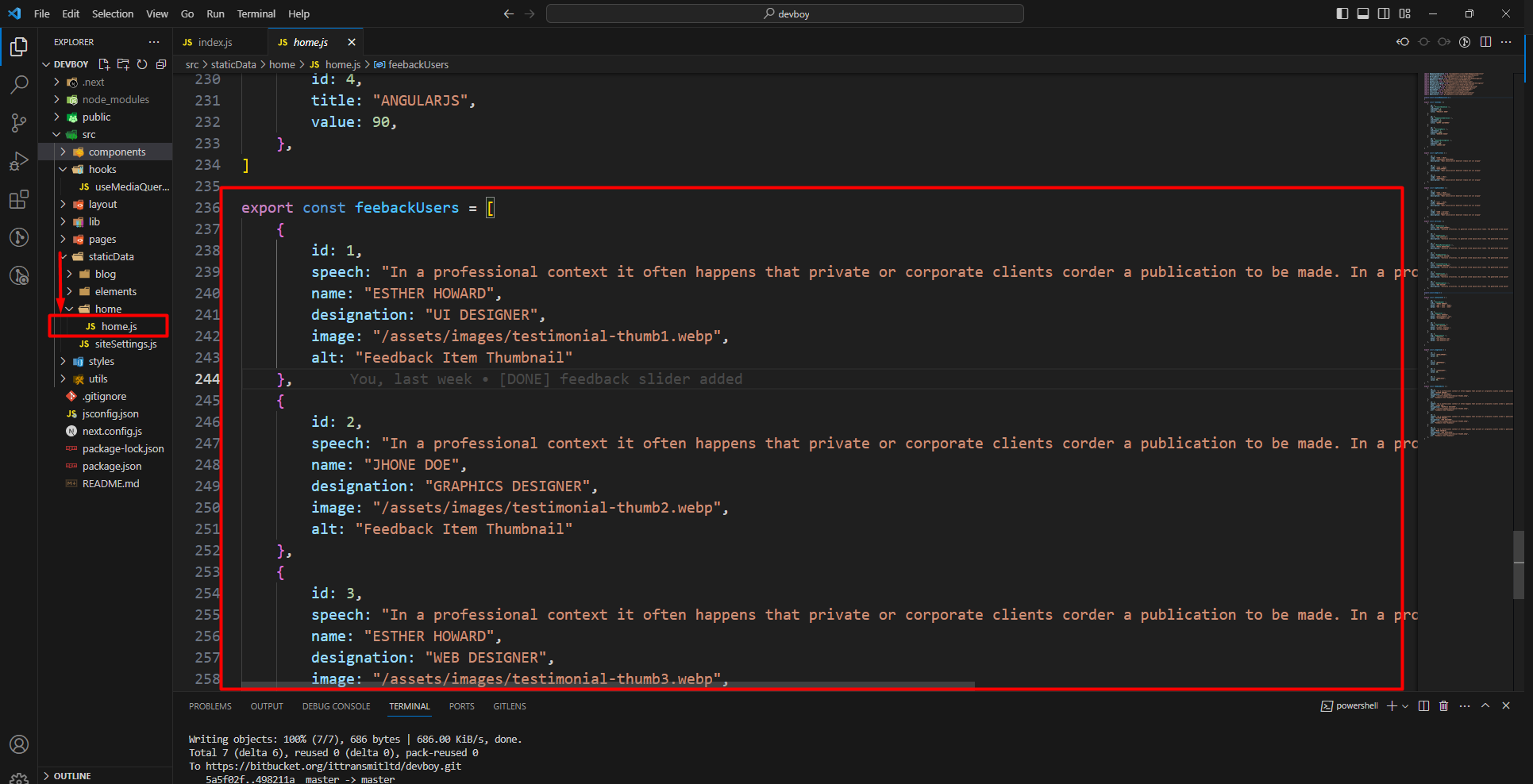The width and height of the screenshot is (1533, 784).
Task: Switch to the PROBLEMS panel tab
Action: (210, 706)
